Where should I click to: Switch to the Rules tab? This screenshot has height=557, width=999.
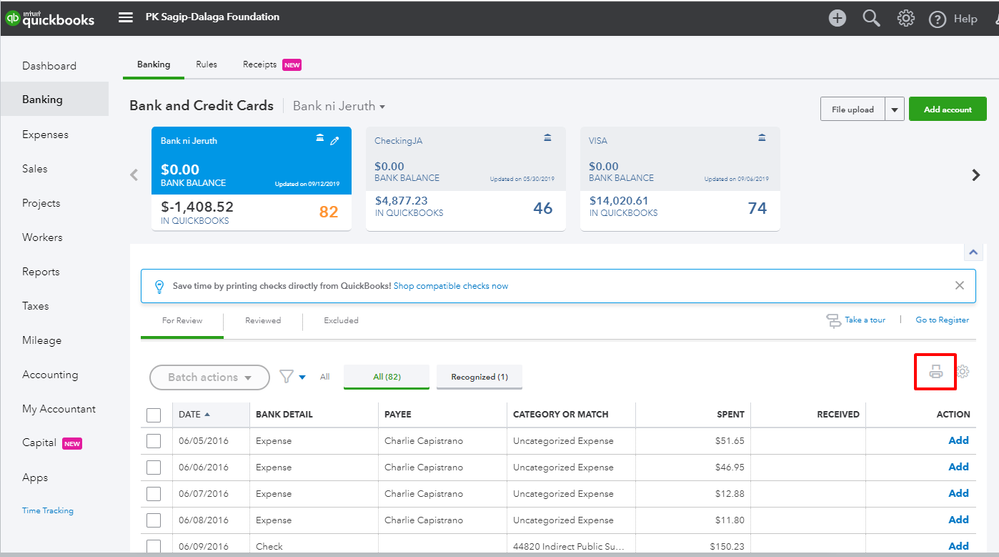coord(206,65)
